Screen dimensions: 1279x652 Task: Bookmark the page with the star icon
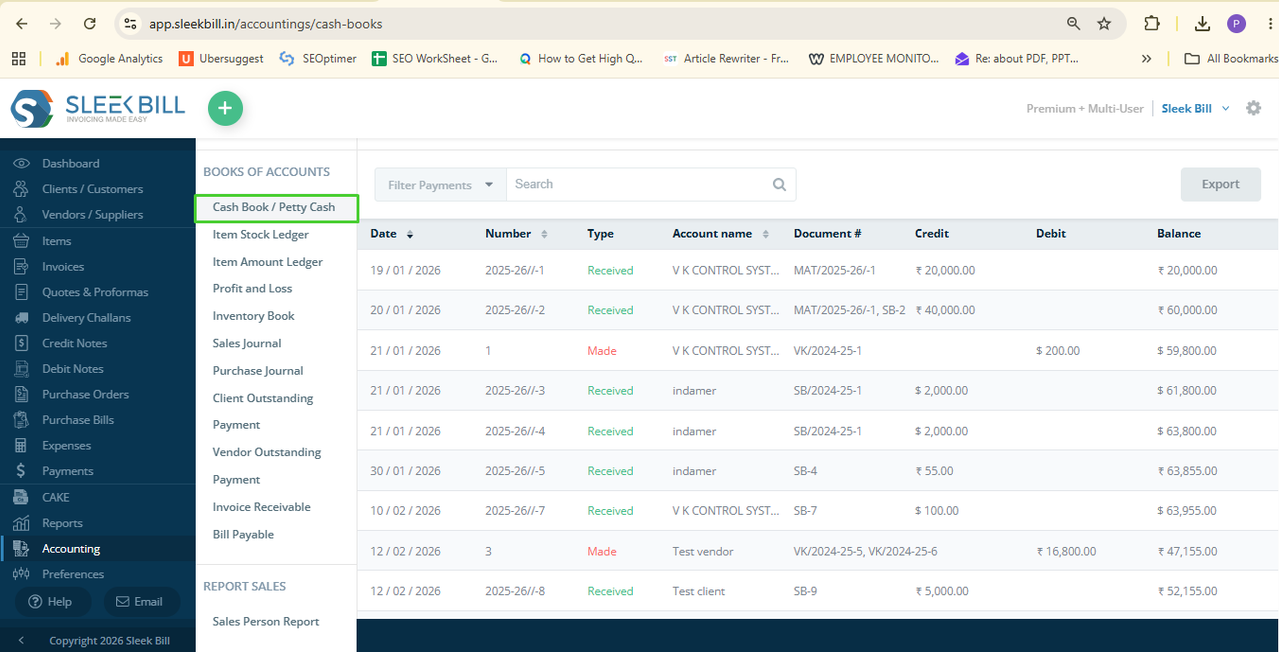point(1104,23)
